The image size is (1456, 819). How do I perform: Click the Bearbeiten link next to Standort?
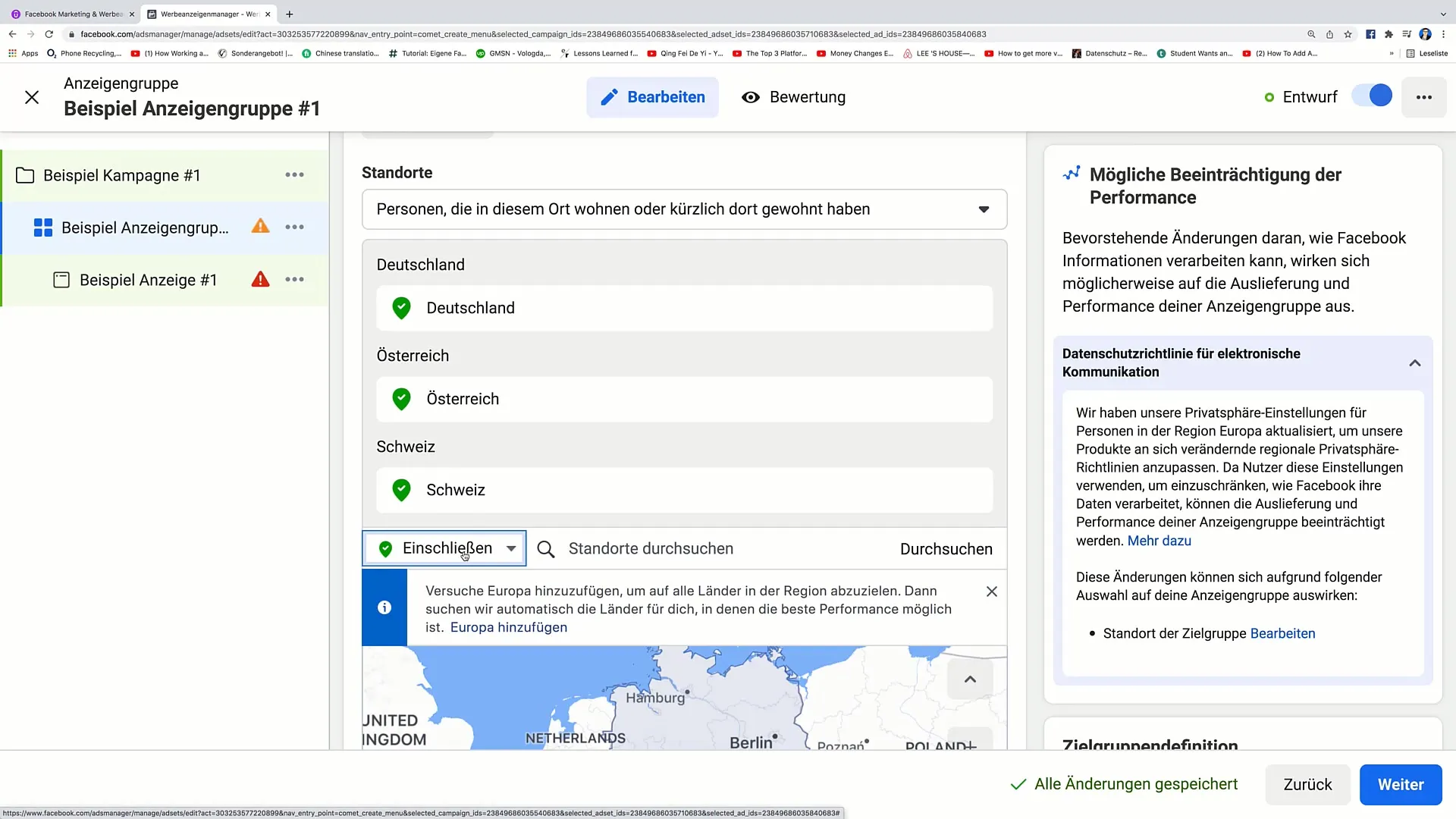click(1284, 633)
